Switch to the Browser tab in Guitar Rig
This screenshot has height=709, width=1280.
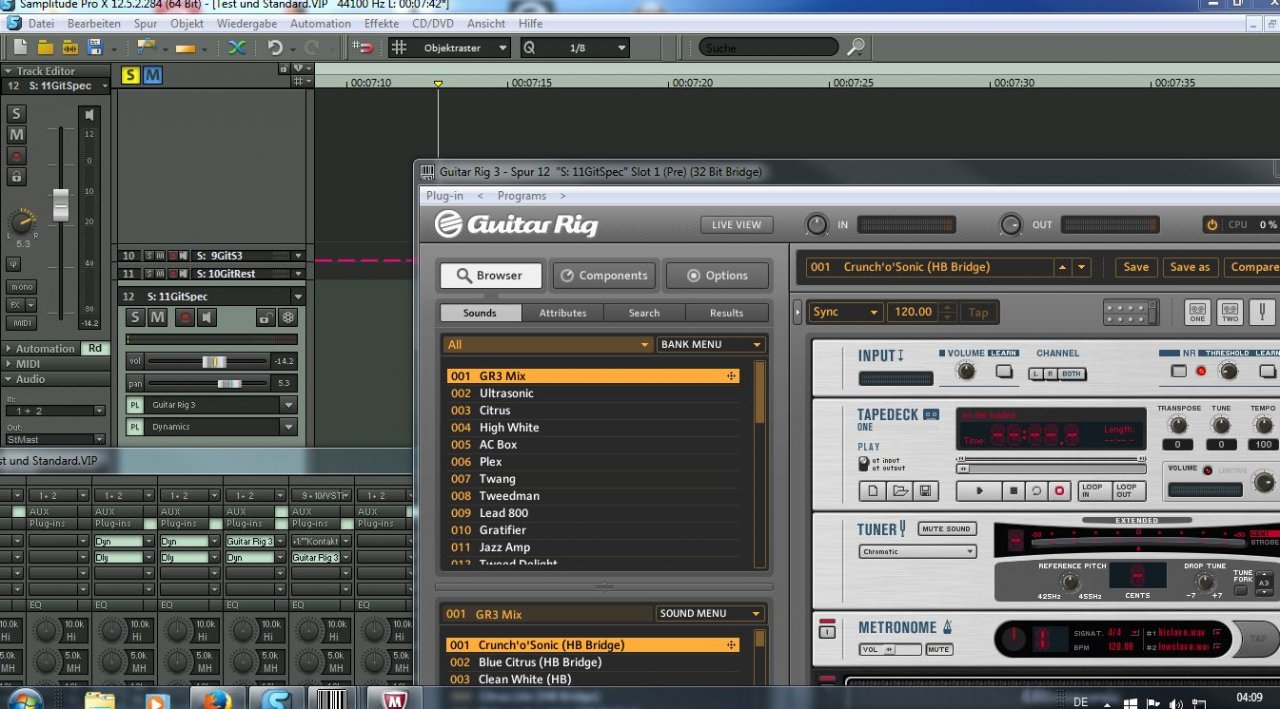(x=490, y=275)
